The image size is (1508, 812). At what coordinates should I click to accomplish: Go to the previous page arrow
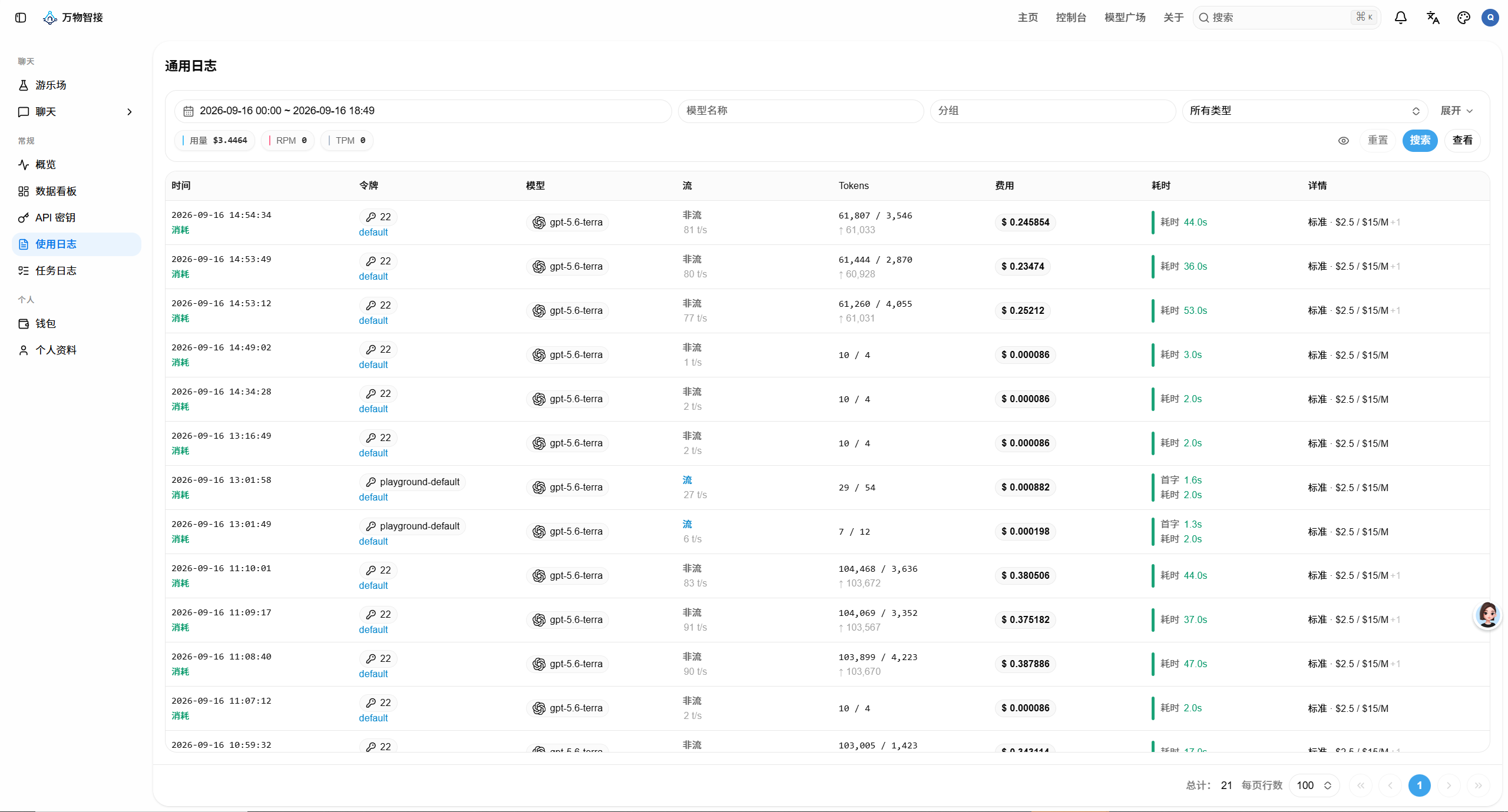pos(1390,786)
